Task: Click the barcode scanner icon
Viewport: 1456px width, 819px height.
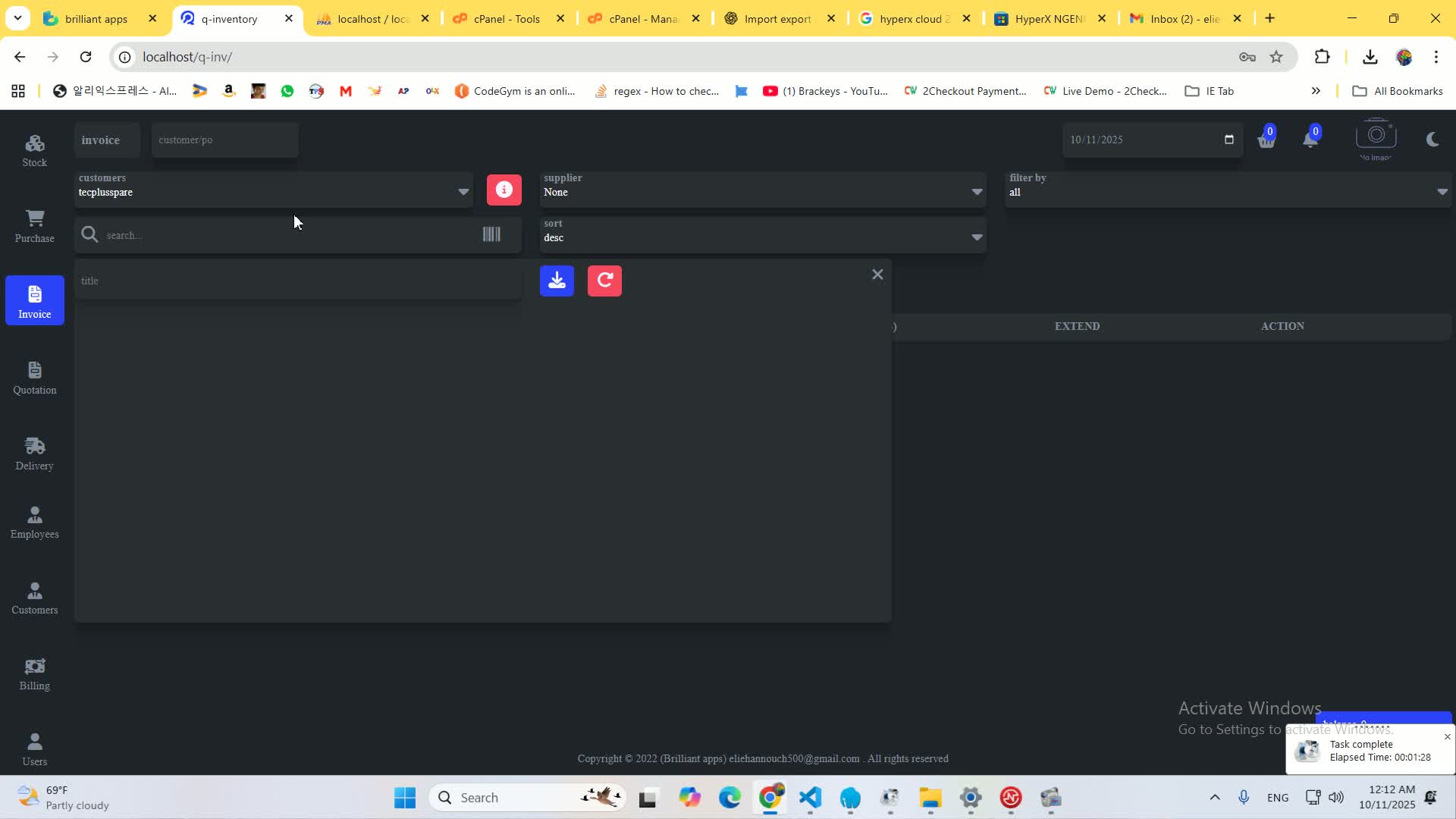Action: click(491, 234)
